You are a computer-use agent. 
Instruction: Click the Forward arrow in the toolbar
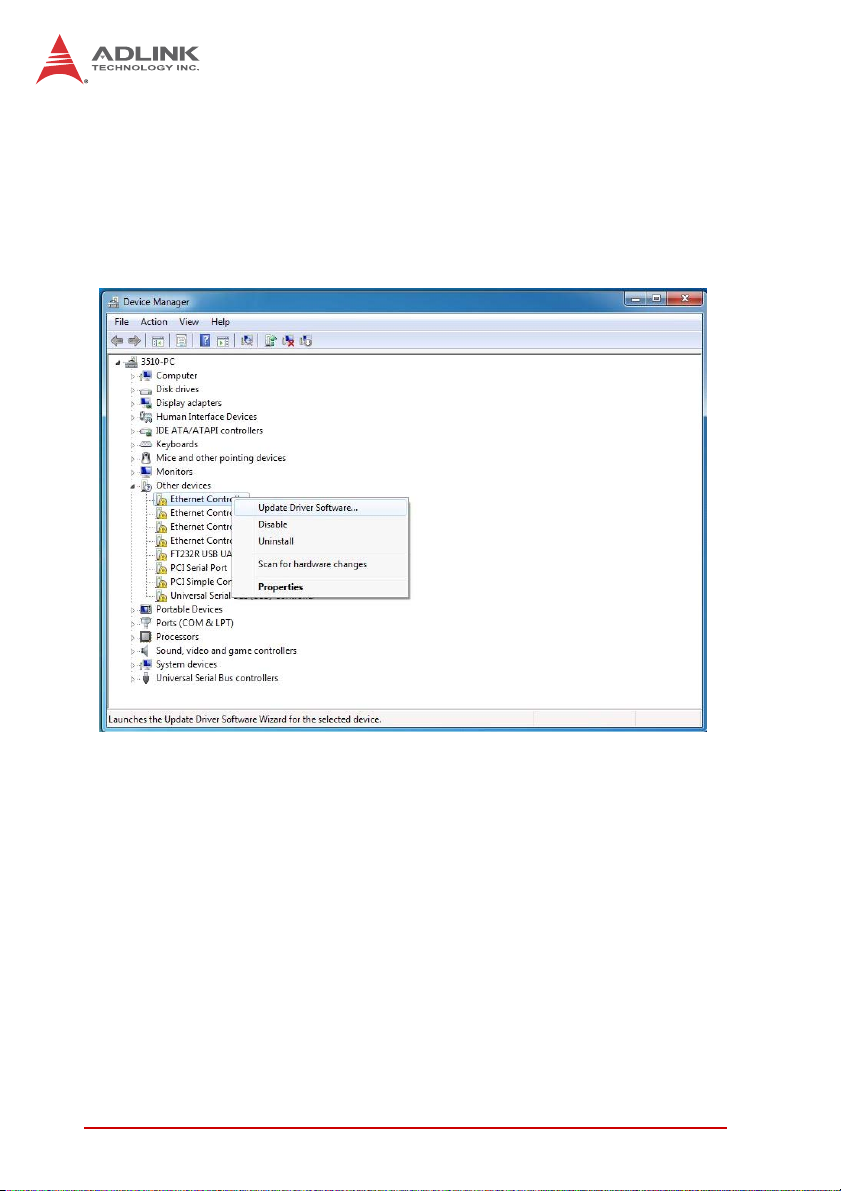pyautogui.click(x=134, y=341)
